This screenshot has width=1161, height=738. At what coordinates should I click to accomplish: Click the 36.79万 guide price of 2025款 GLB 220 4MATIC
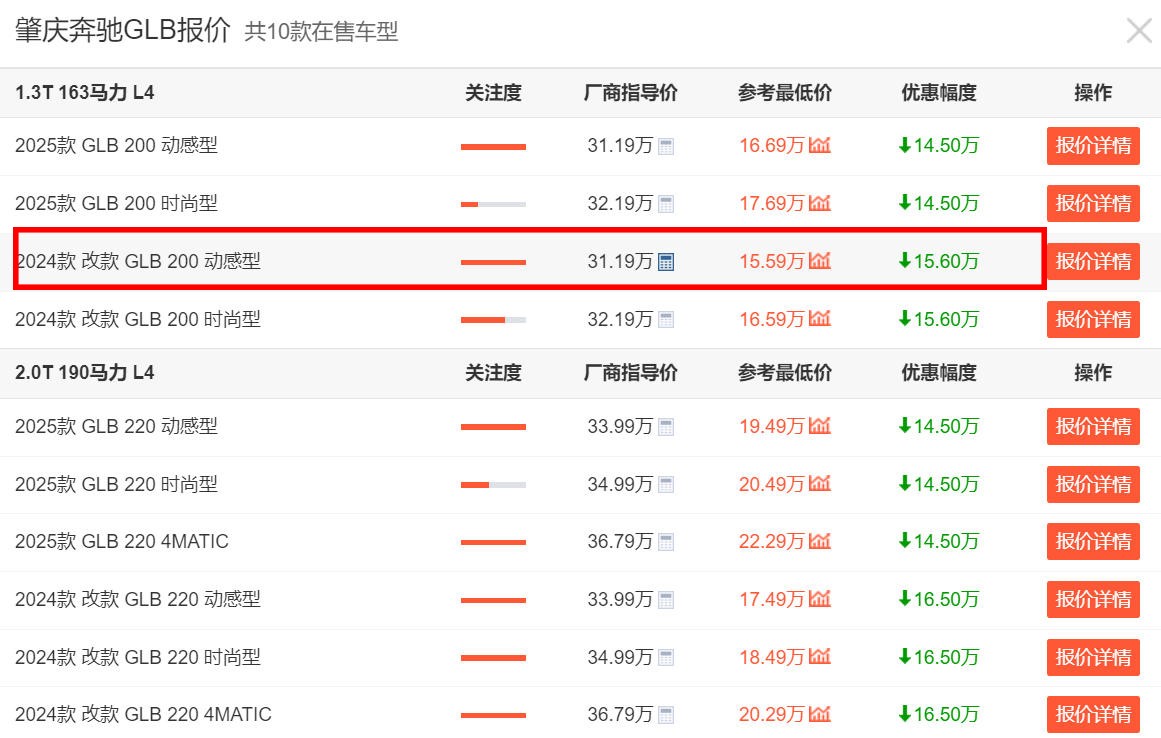620,541
